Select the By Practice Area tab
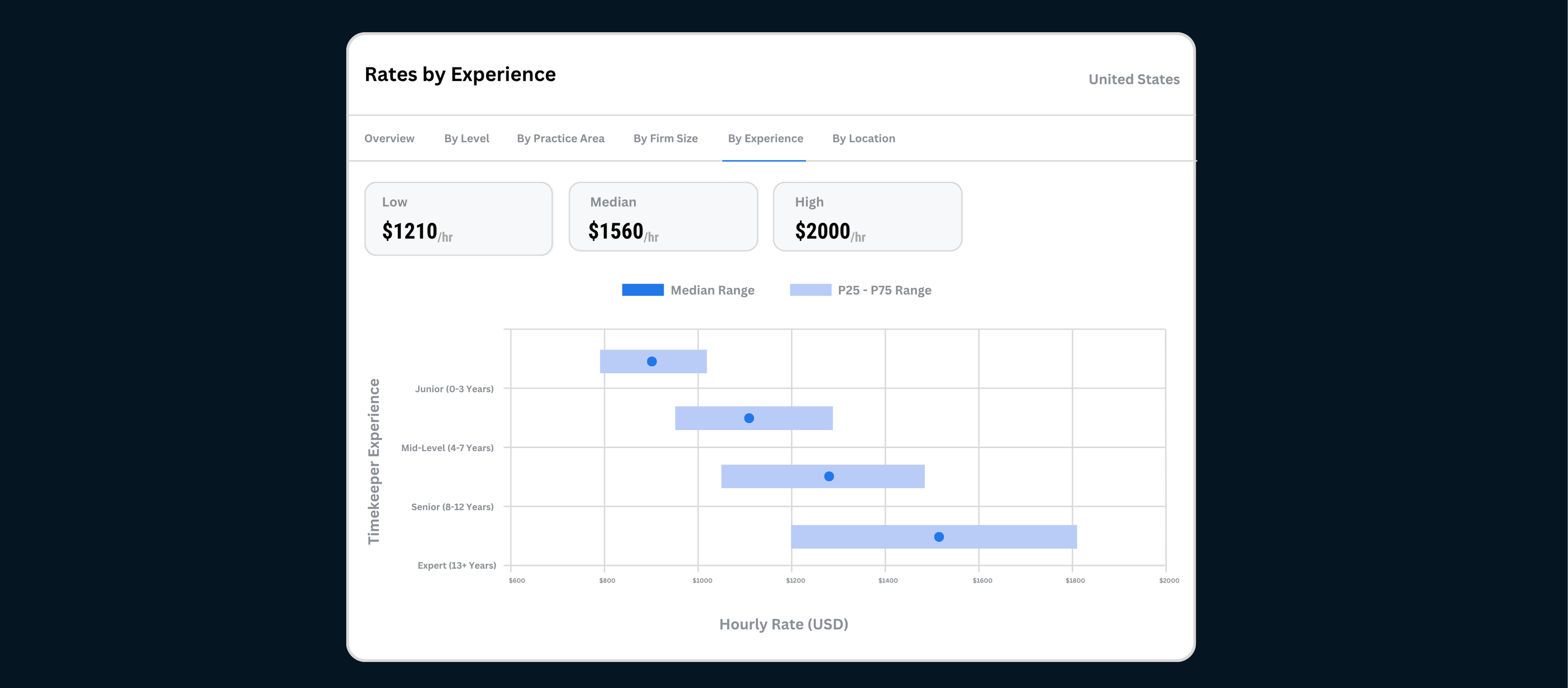The height and width of the screenshot is (688, 1568). pos(560,138)
